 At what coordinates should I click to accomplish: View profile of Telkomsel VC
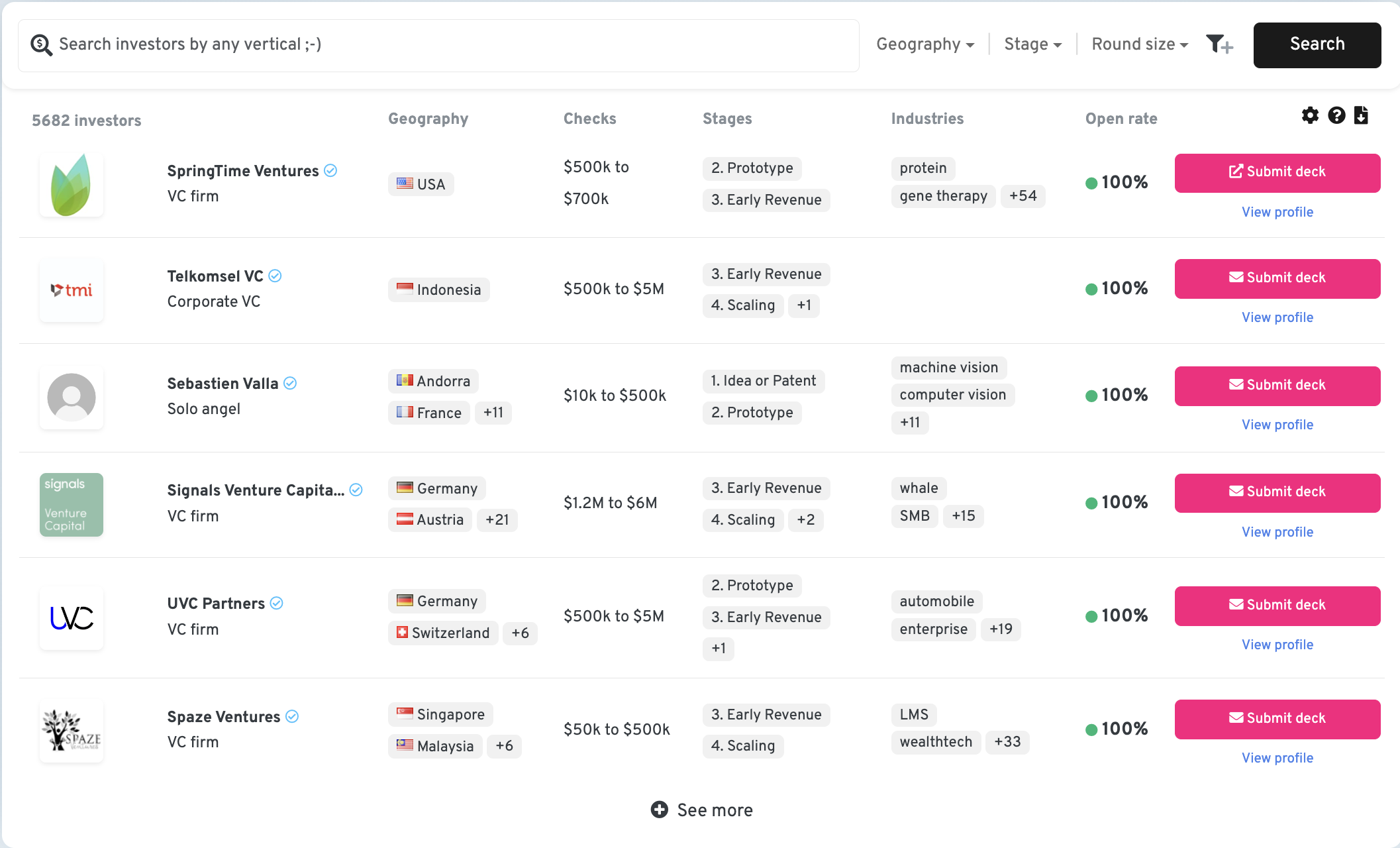tap(1277, 317)
